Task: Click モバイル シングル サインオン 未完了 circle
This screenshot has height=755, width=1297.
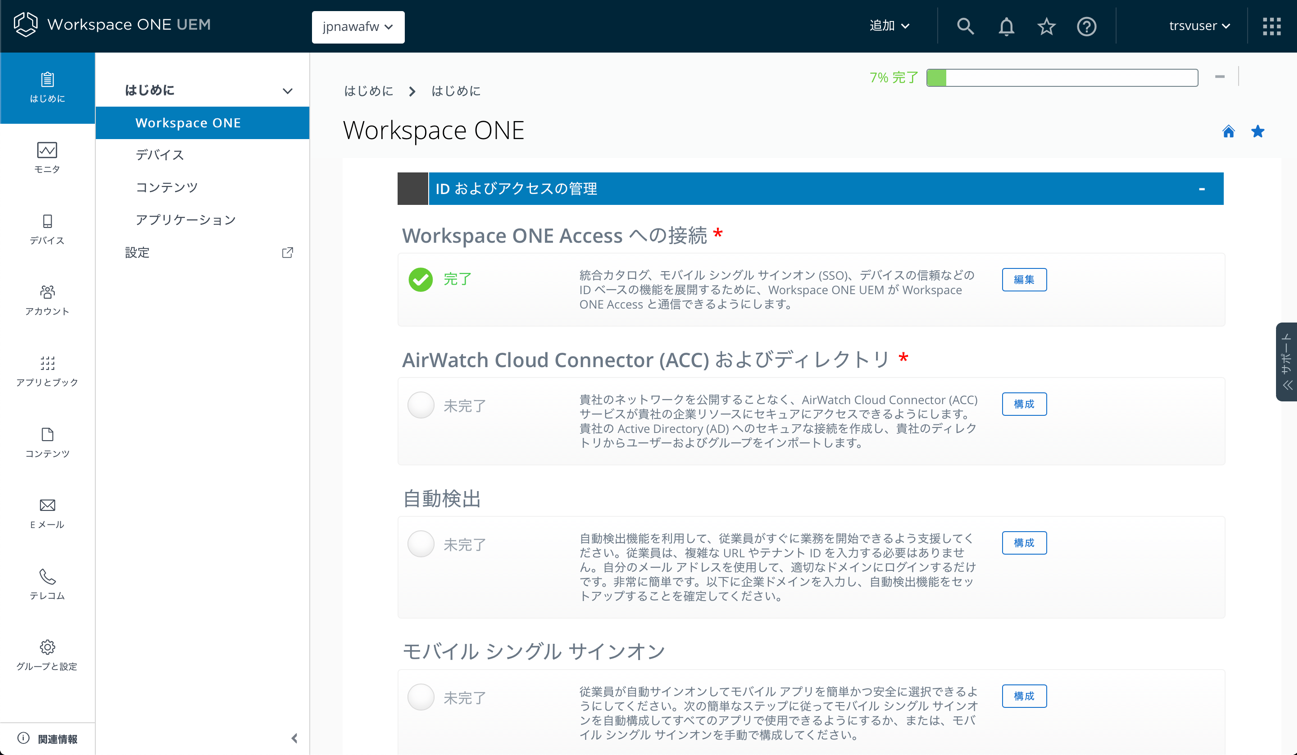Action: tap(421, 697)
